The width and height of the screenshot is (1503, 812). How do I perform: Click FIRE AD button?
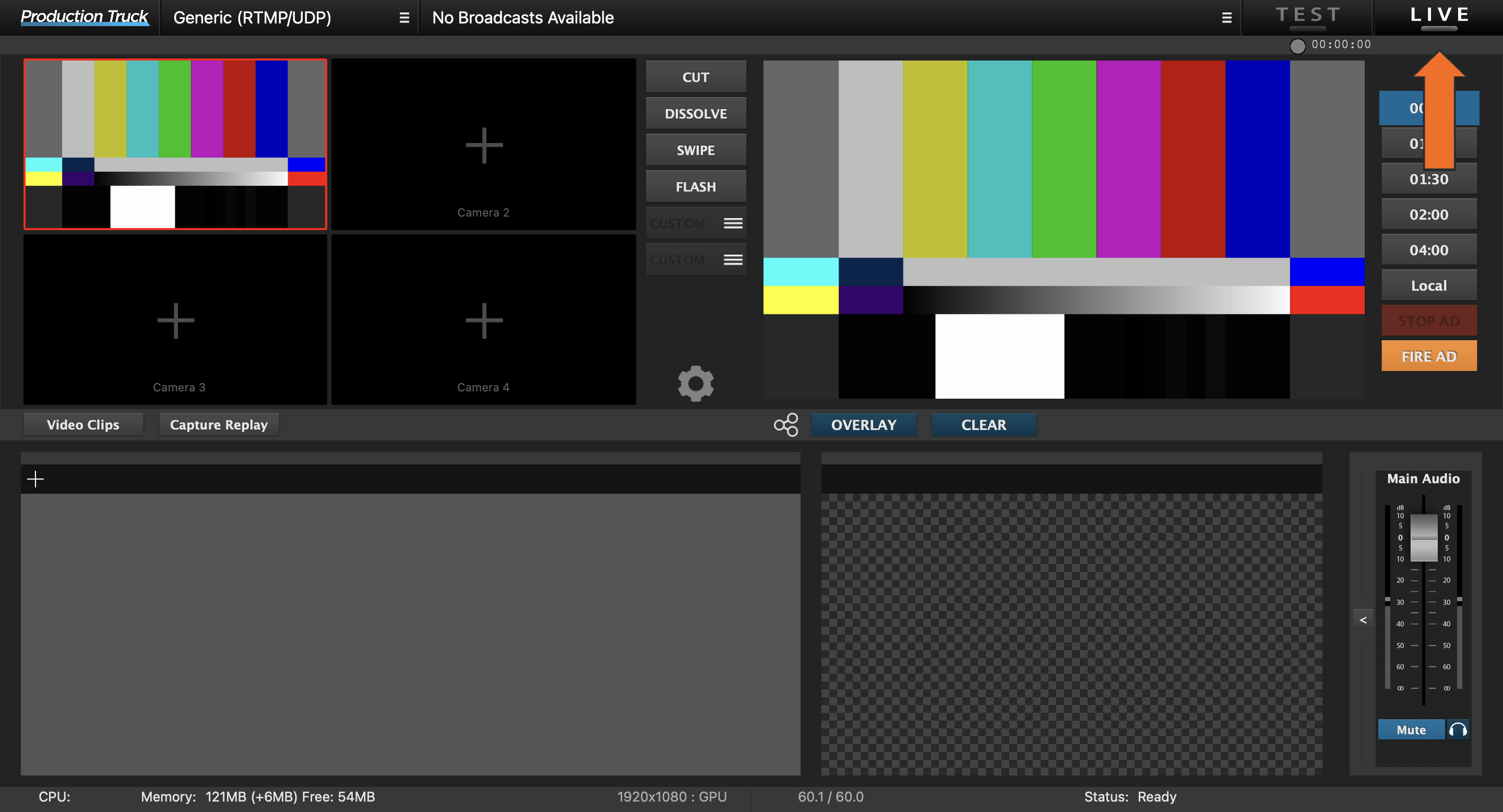coord(1428,356)
